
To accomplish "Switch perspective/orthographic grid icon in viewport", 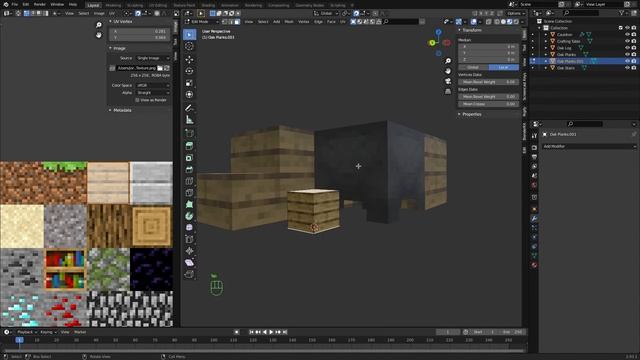I will [x=448, y=91].
